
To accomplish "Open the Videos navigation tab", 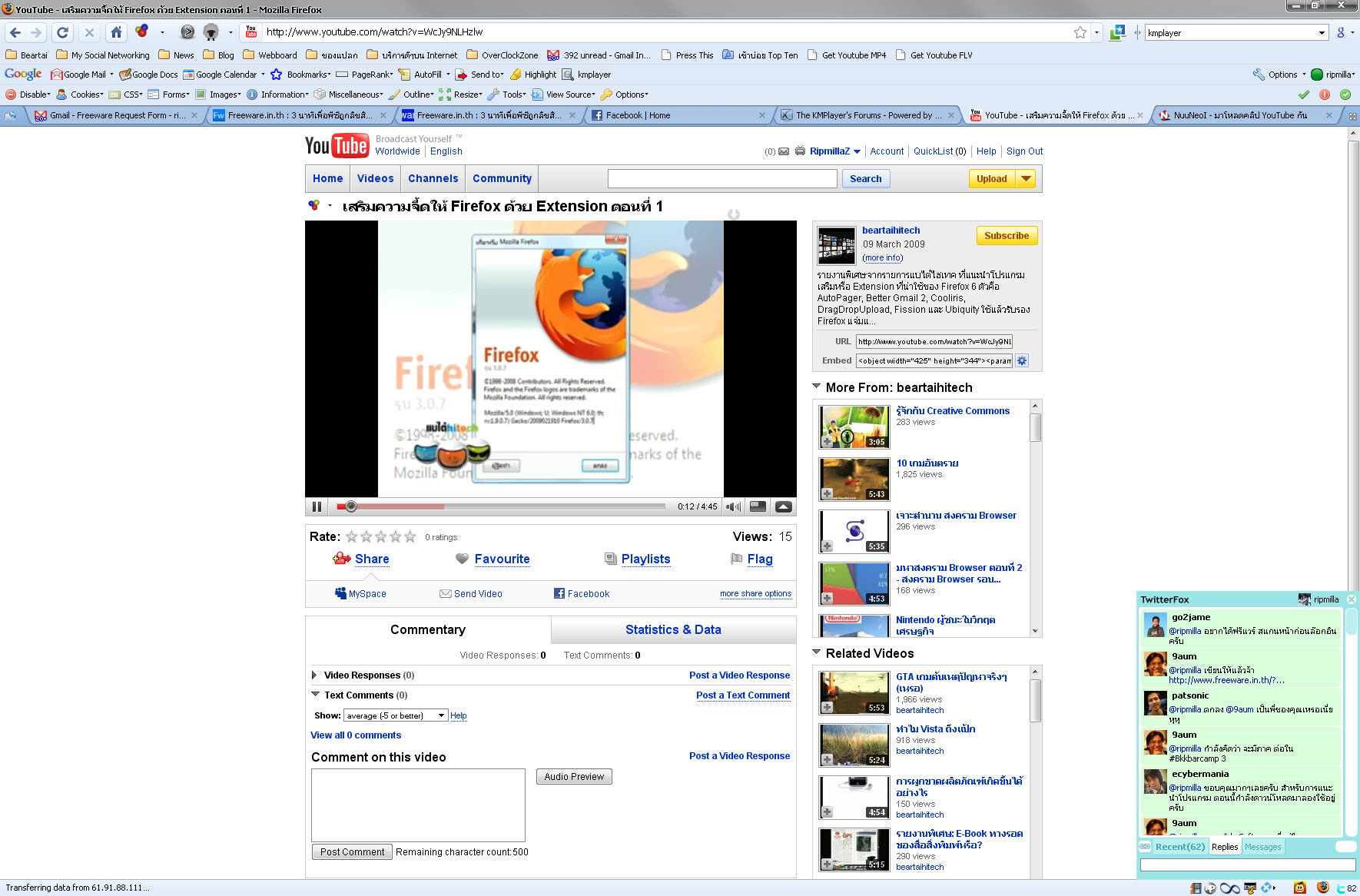I will coord(375,178).
